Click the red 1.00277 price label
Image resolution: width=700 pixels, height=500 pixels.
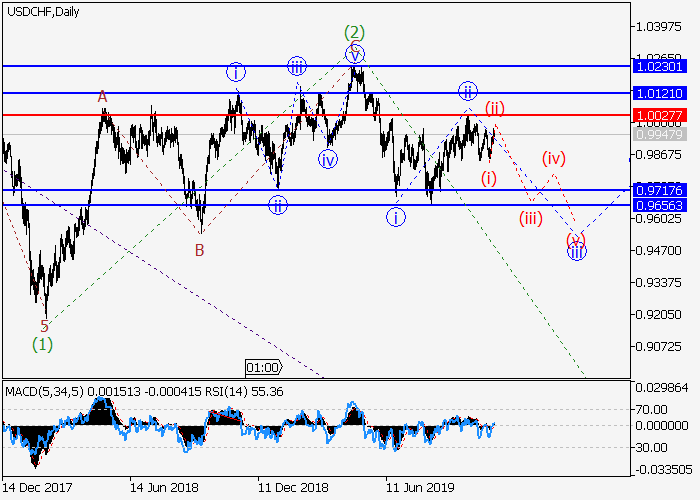click(659, 115)
